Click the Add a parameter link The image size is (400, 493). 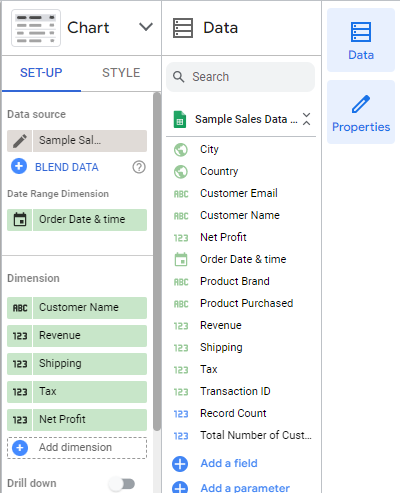click(x=245, y=488)
